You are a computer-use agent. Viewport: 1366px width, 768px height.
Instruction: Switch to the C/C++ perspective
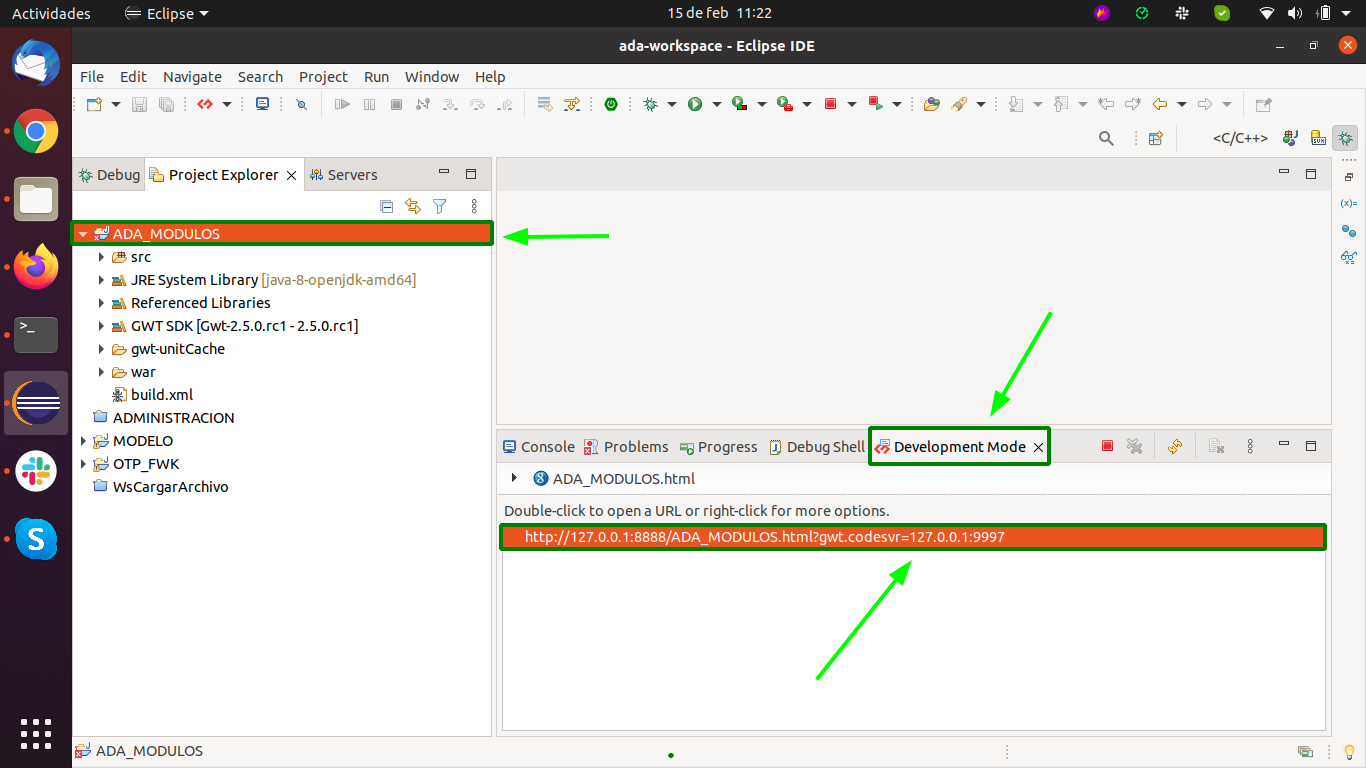1240,139
